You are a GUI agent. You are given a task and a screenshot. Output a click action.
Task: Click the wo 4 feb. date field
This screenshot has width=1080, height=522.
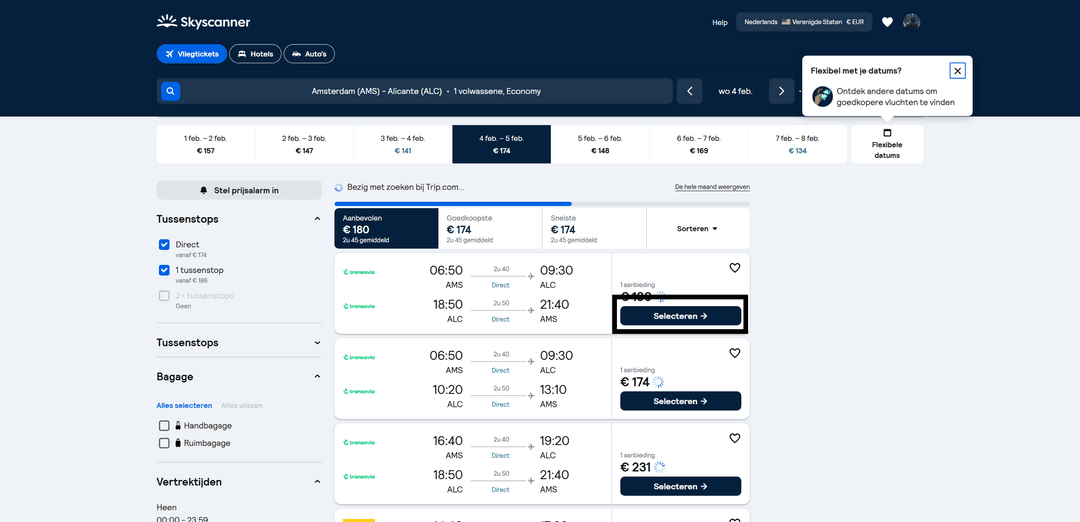coord(736,91)
